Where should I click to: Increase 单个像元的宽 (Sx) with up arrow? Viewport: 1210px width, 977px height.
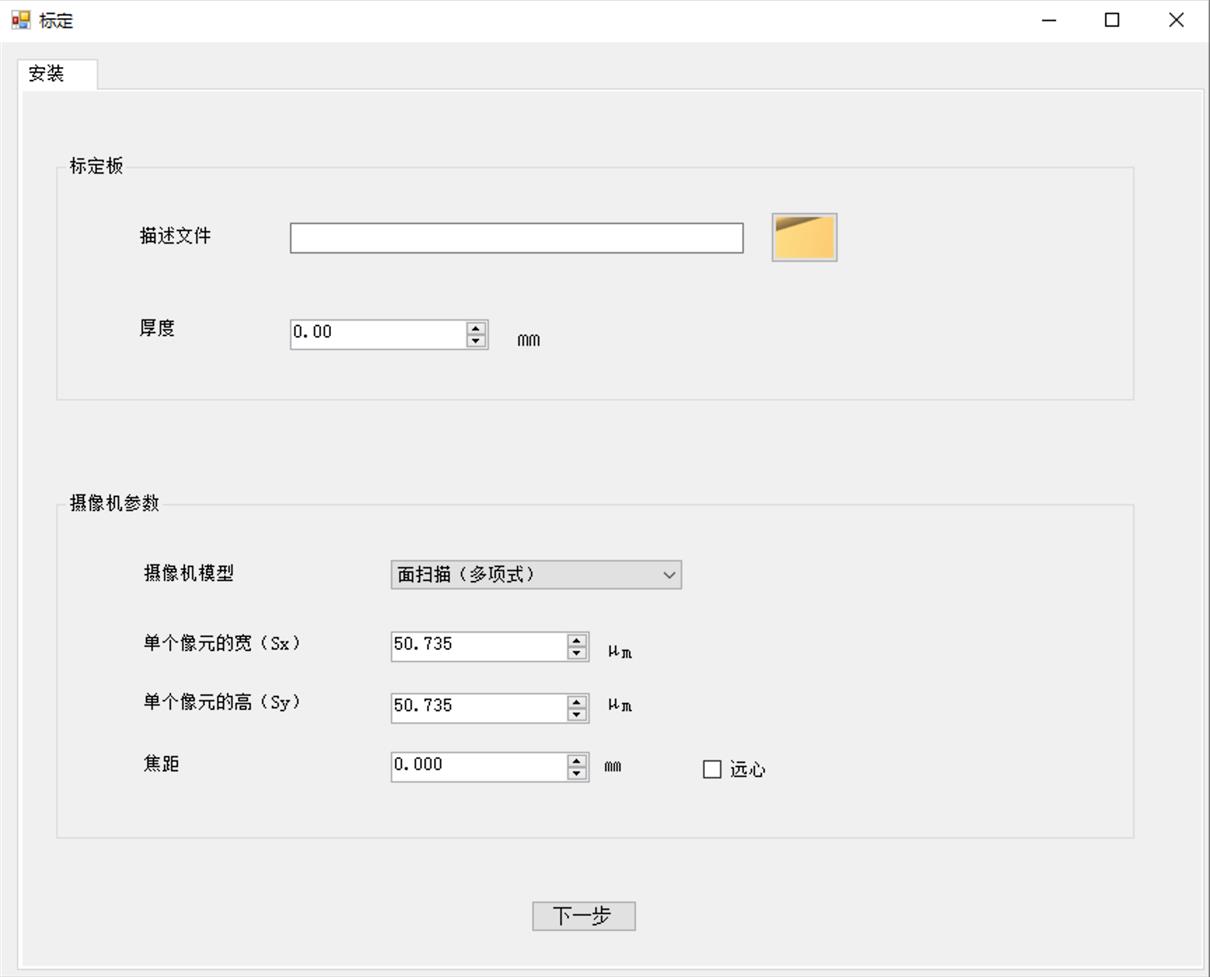(577, 640)
